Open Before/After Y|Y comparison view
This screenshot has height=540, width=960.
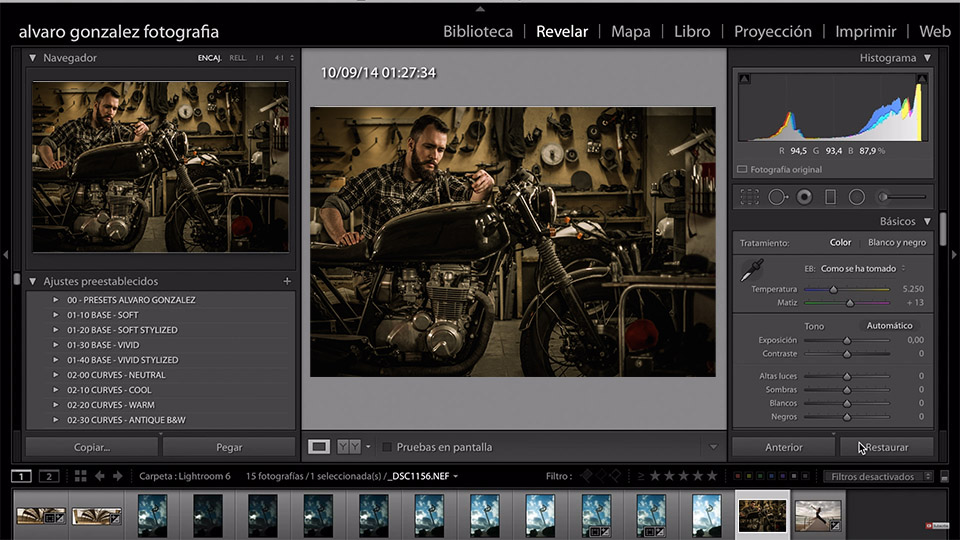348,447
